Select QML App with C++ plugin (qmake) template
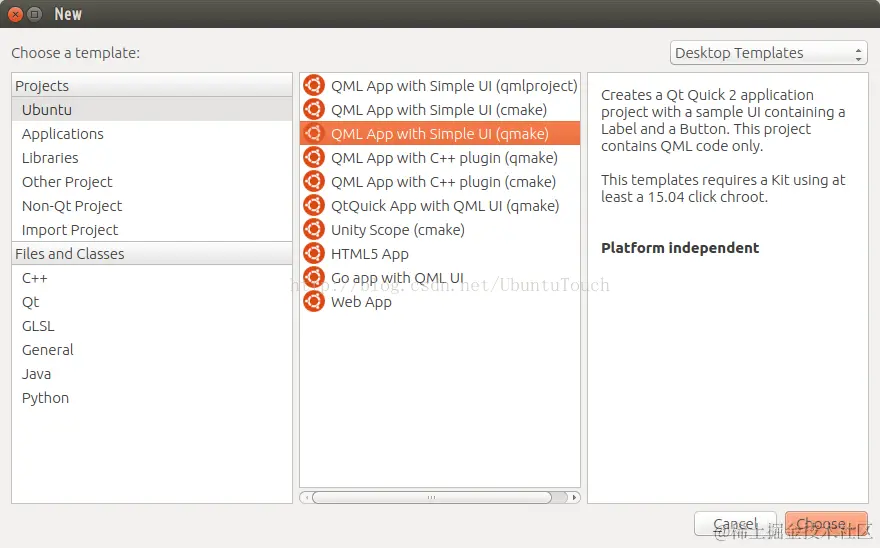880x548 pixels. pos(440,158)
